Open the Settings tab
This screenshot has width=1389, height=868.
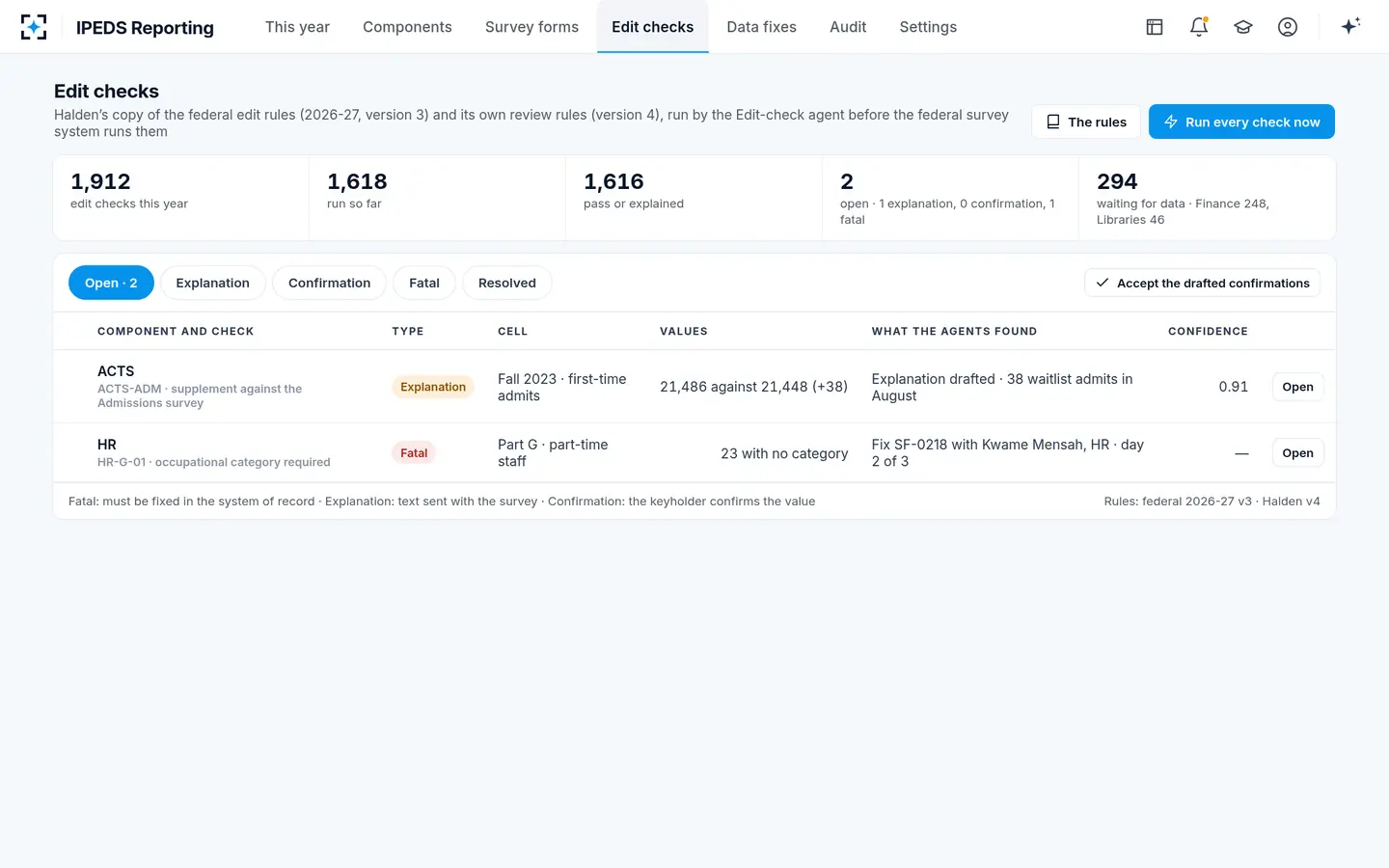[928, 27]
